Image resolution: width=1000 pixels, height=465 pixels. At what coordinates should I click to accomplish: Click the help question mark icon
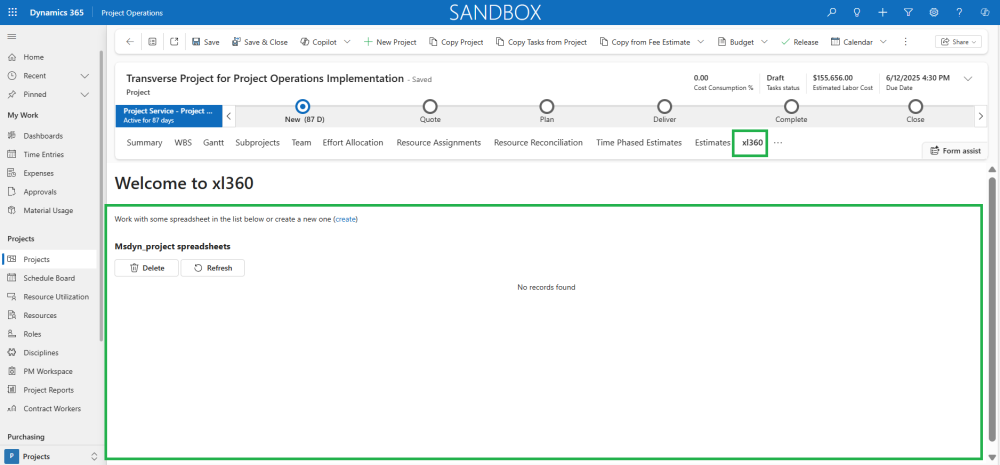pos(959,12)
